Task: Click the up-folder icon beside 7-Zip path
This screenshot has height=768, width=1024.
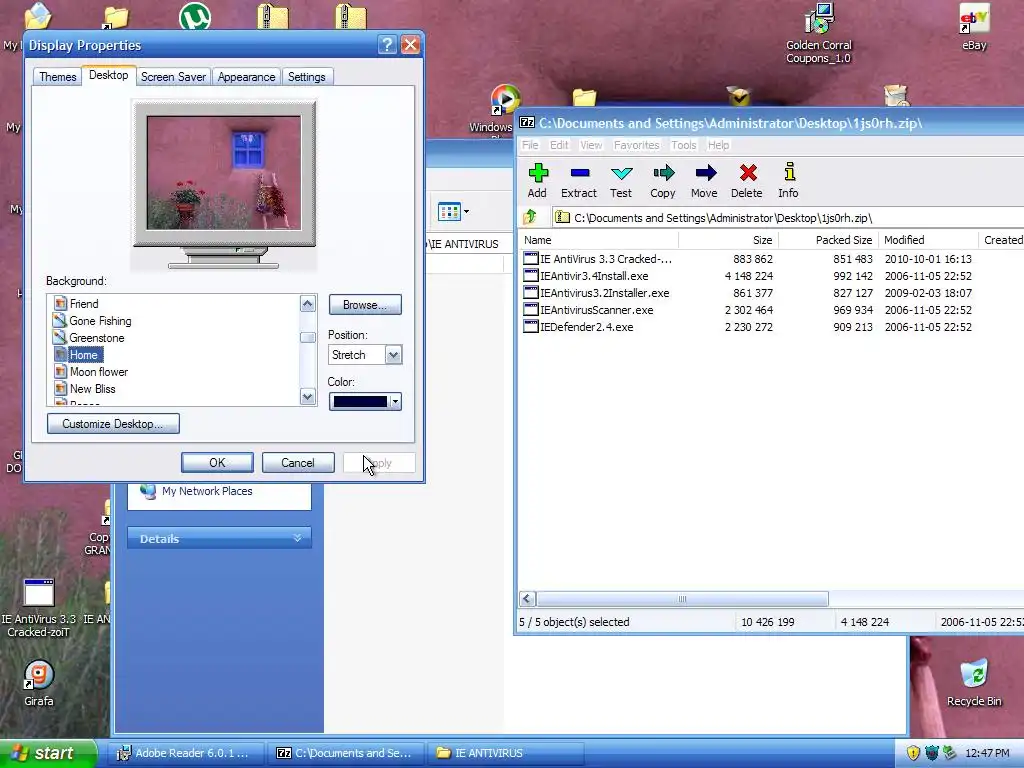Action: (x=530, y=217)
